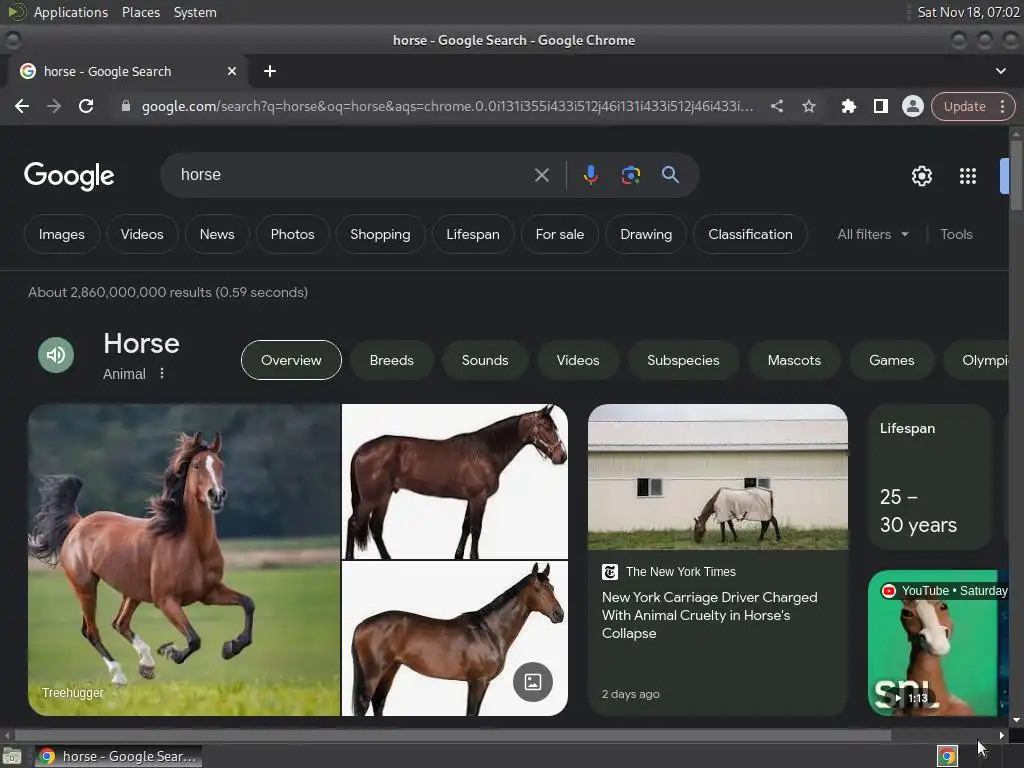This screenshot has height=768, width=1024.
Task: Search by image with Google Lens
Action: [630, 175]
